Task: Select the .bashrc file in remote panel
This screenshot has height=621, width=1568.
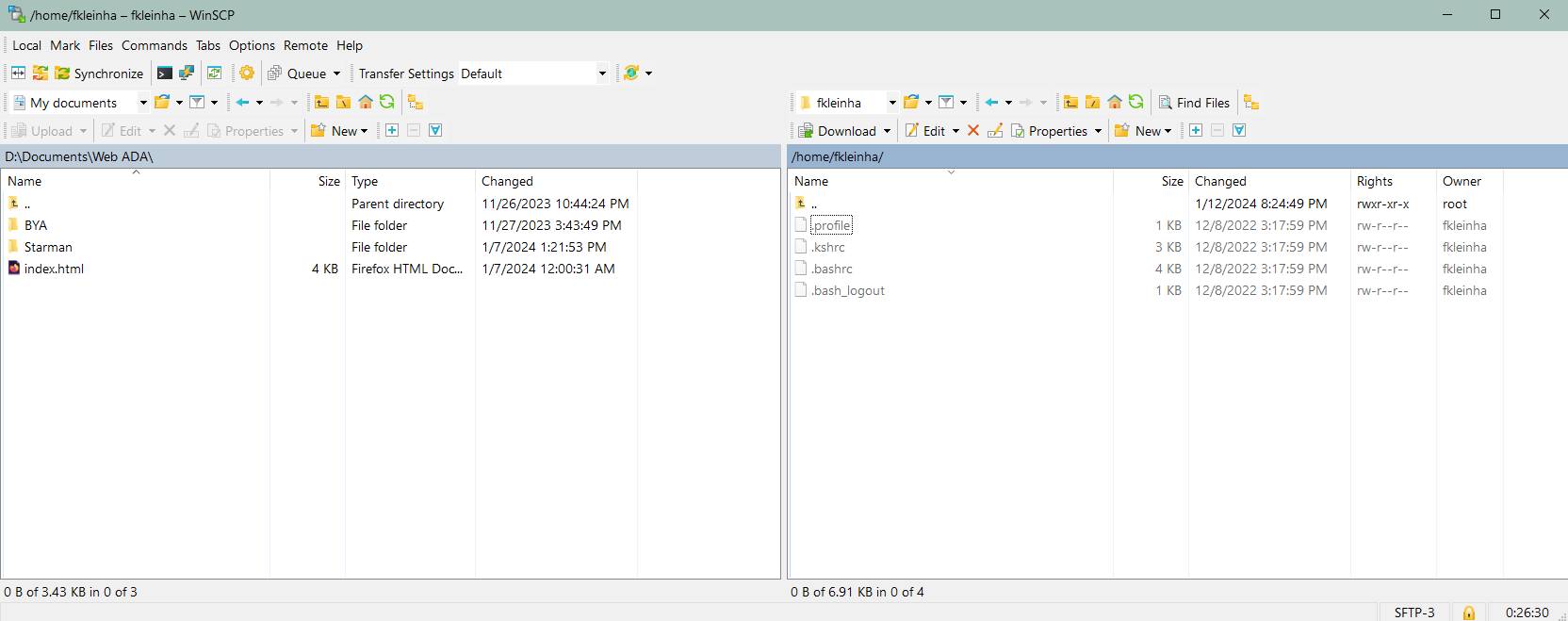Action: pyautogui.click(x=831, y=269)
